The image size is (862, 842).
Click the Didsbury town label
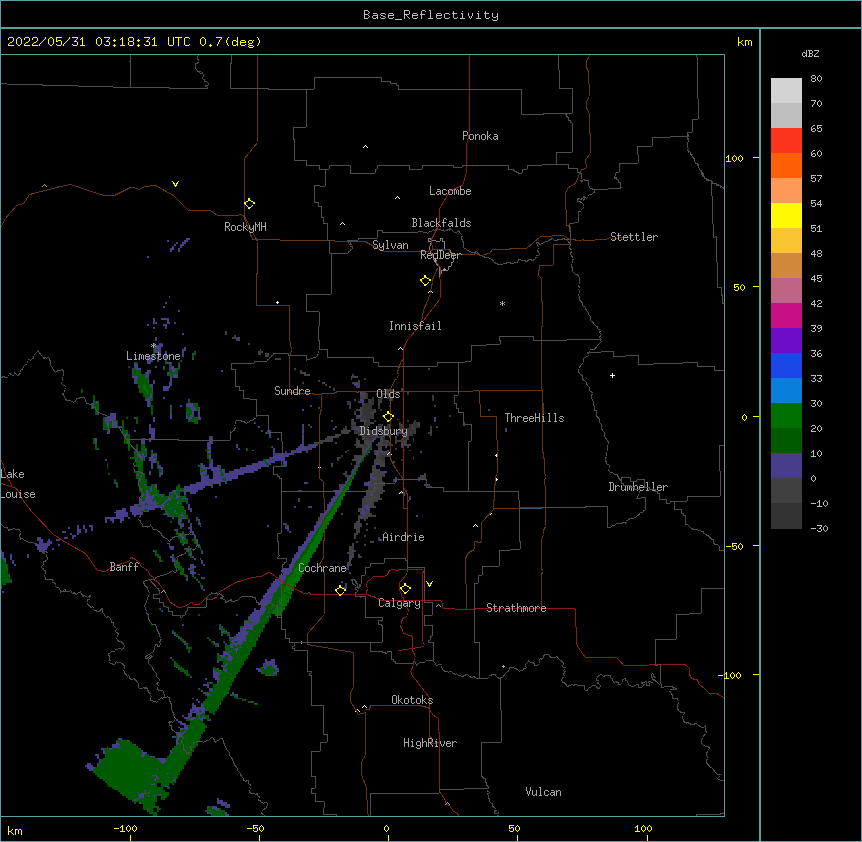tap(383, 431)
